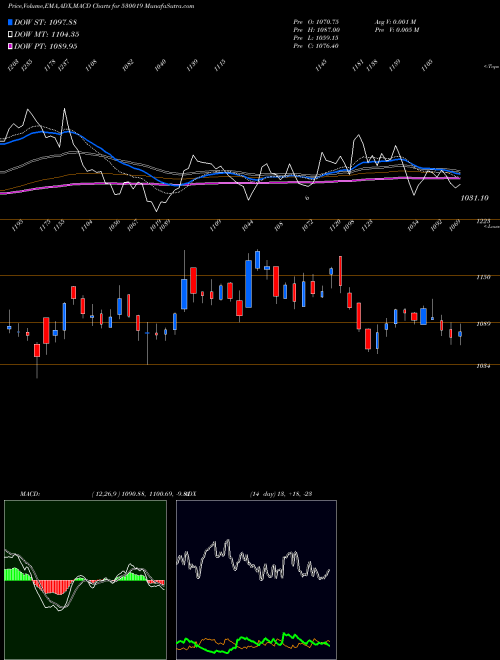
Task: Click the Pre O: 1070.75 value
Action: click(316, 22)
